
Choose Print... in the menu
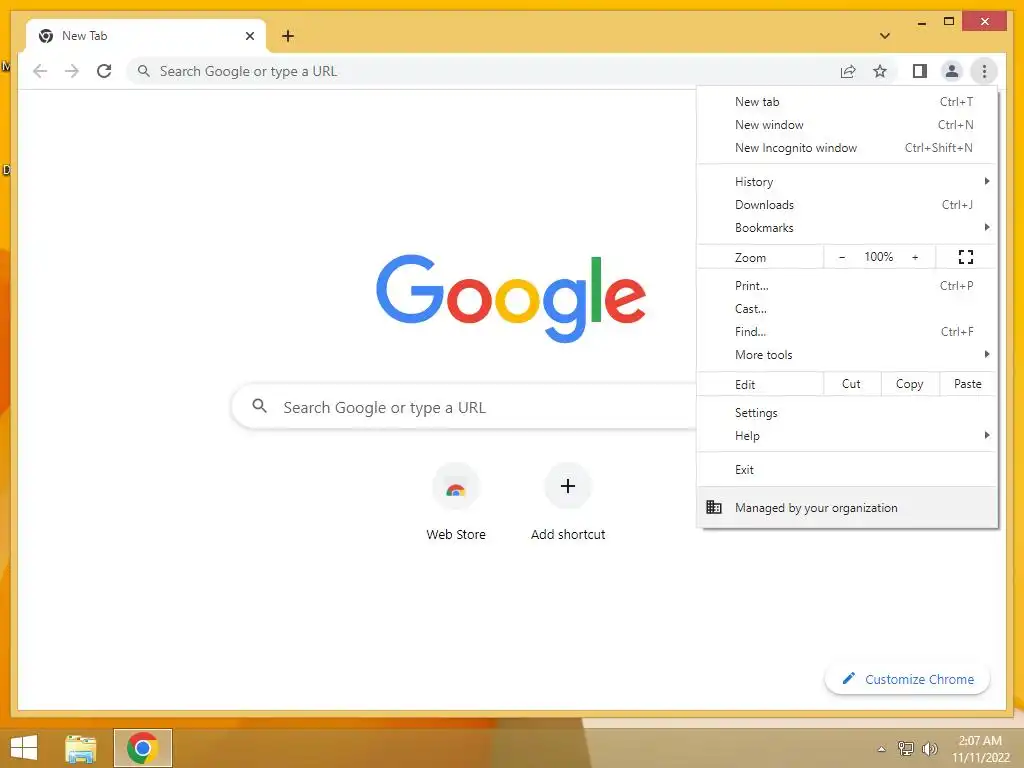click(847, 285)
